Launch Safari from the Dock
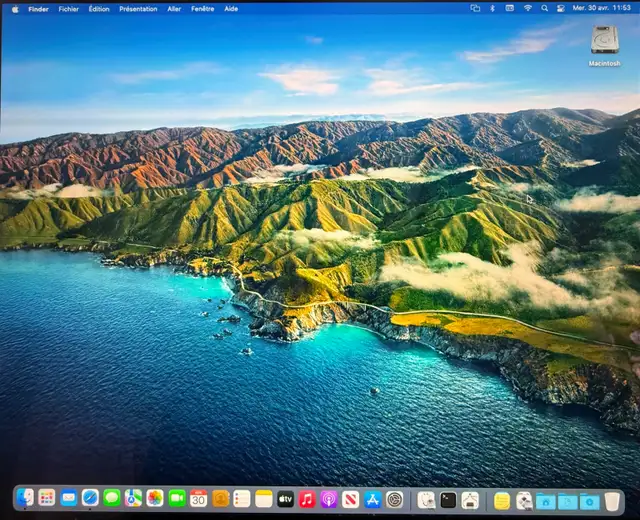Image resolution: width=640 pixels, height=520 pixels. (x=90, y=498)
